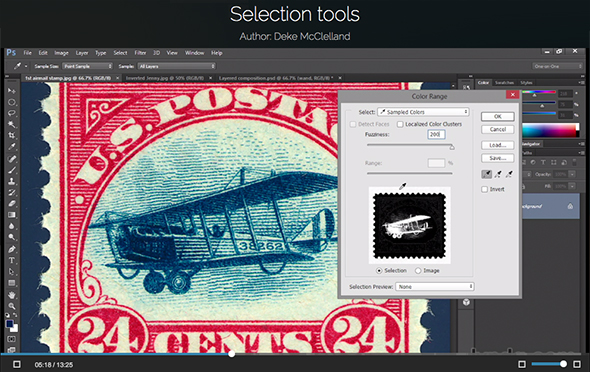Image resolution: width=590 pixels, height=372 pixels.
Task: Select the History Brush tool
Action: tap(12, 192)
